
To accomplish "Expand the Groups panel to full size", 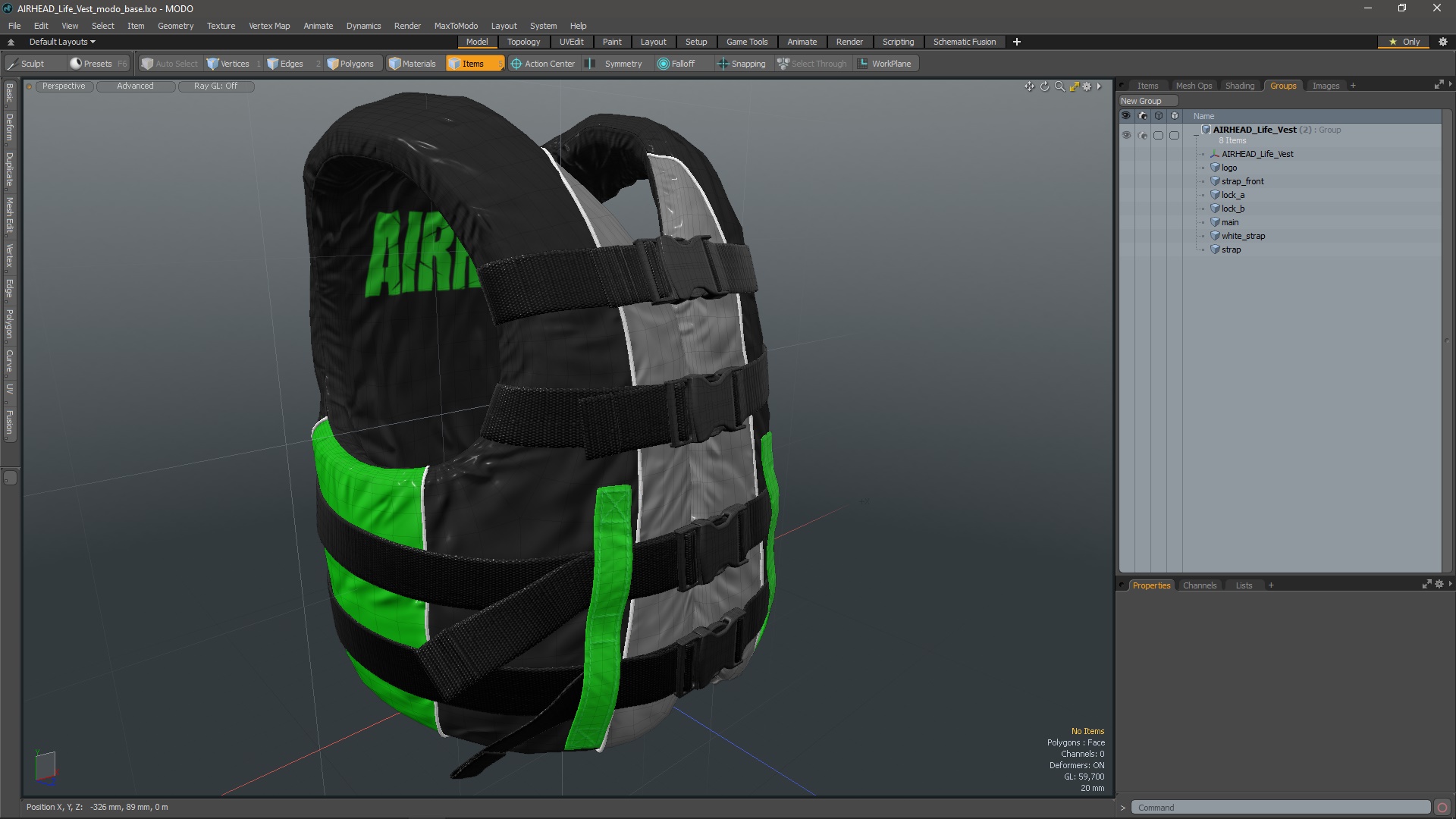I will click(1439, 85).
